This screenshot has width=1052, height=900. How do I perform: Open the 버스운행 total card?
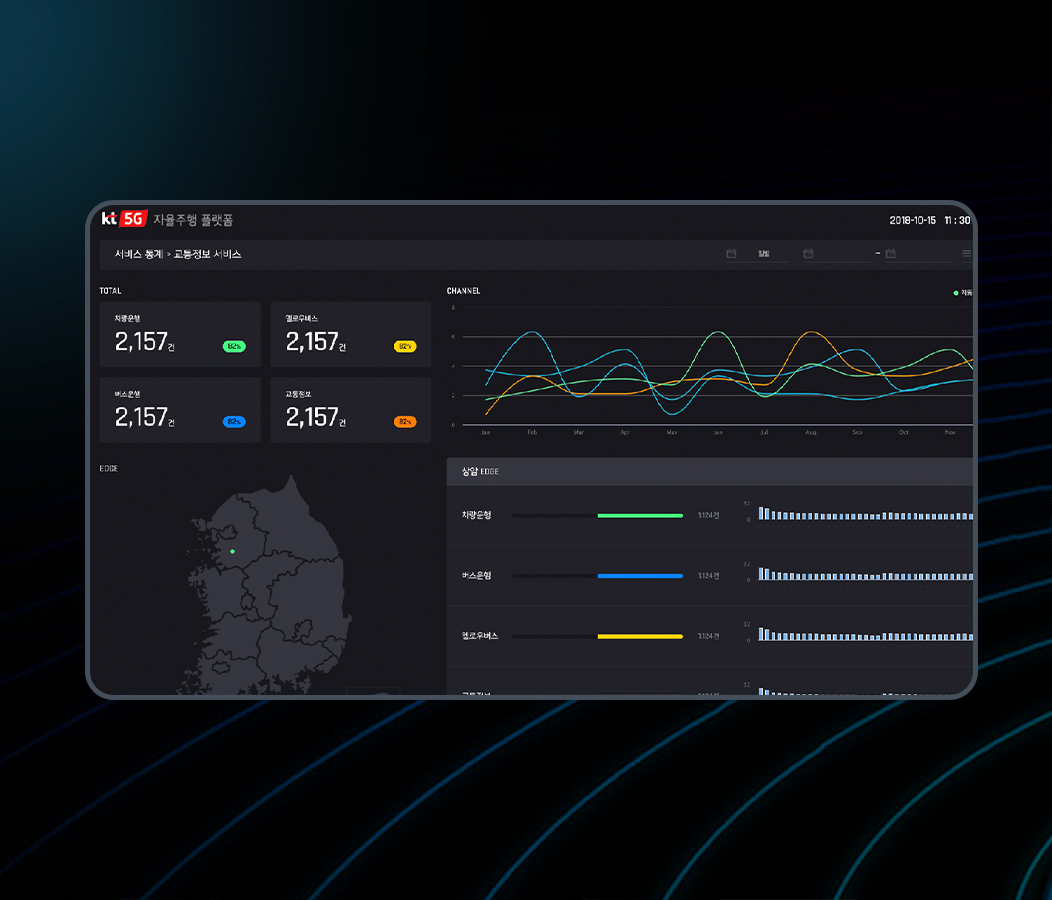pyautogui.click(x=180, y=410)
